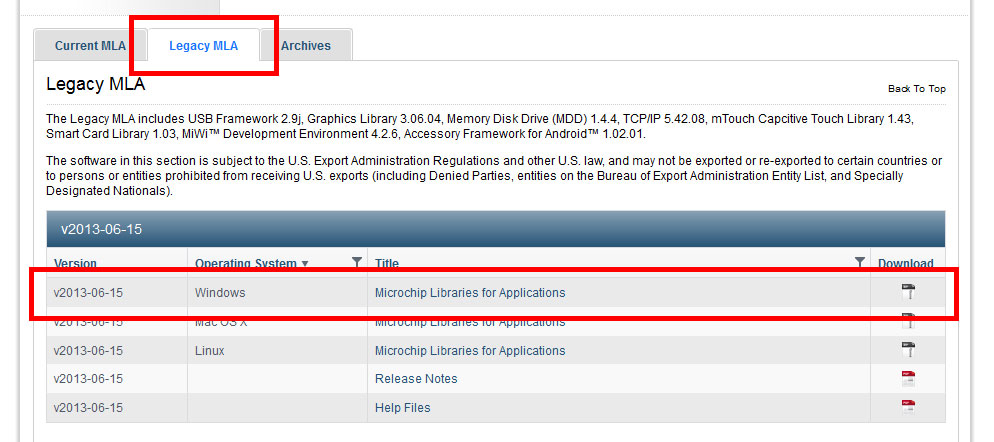
Task: Open the Help Files PDF download icon
Action: coord(908,407)
